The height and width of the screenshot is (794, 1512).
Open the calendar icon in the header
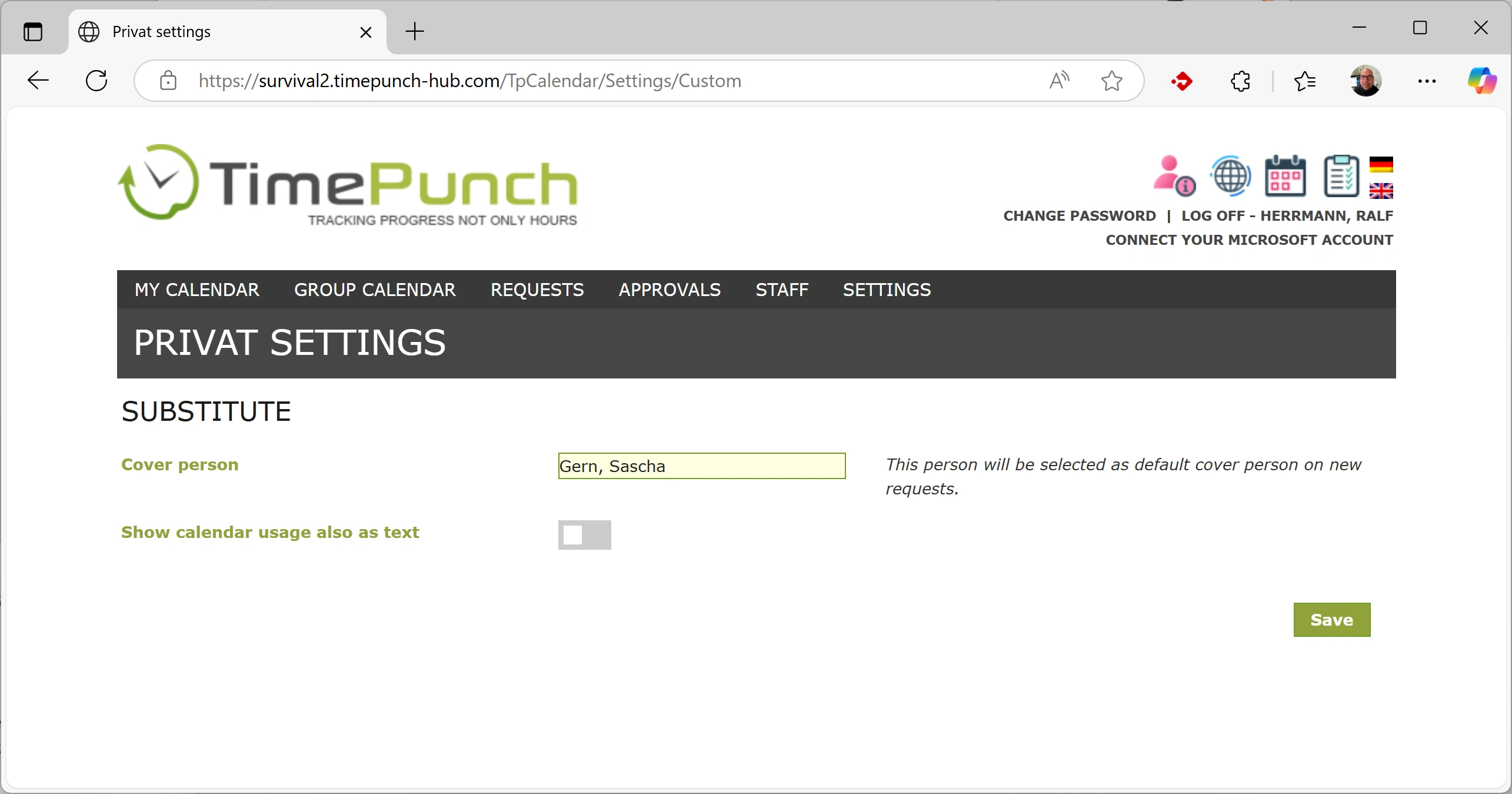point(1285,176)
